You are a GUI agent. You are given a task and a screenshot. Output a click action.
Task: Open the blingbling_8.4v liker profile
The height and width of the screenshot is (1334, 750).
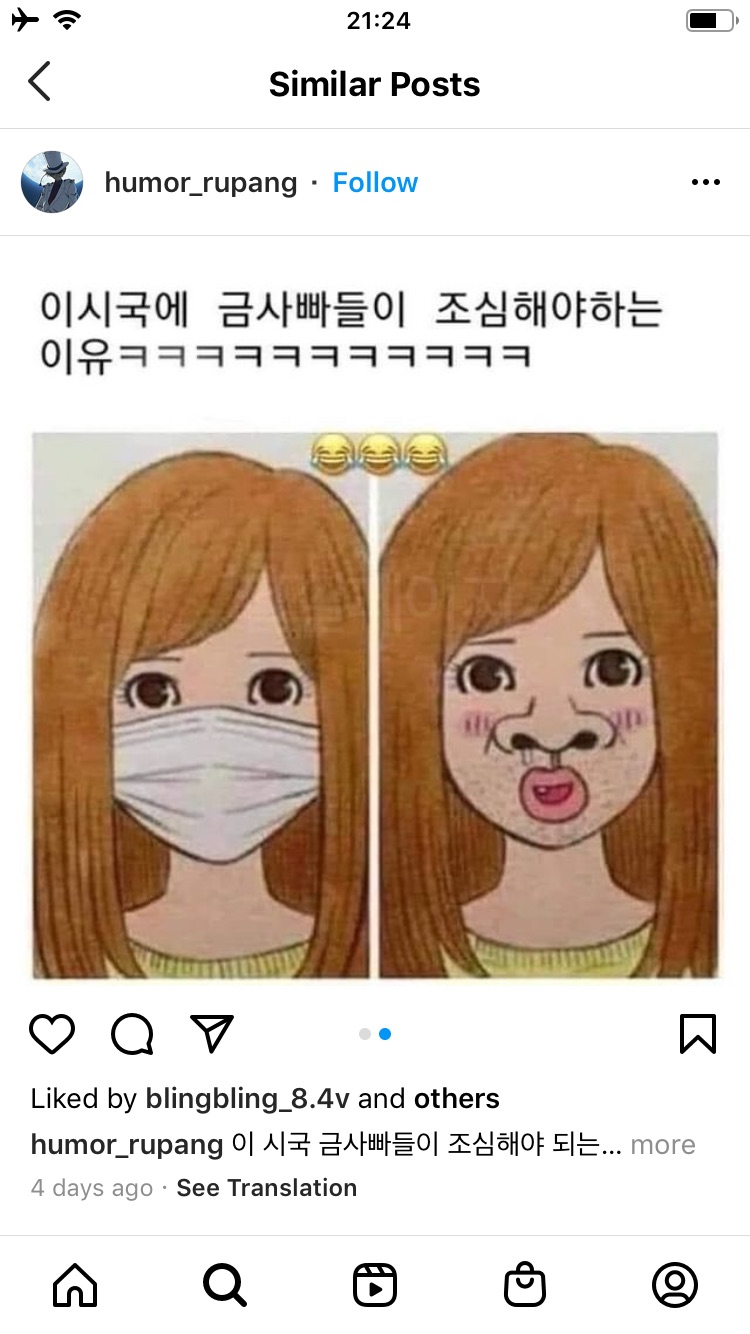248,1098
